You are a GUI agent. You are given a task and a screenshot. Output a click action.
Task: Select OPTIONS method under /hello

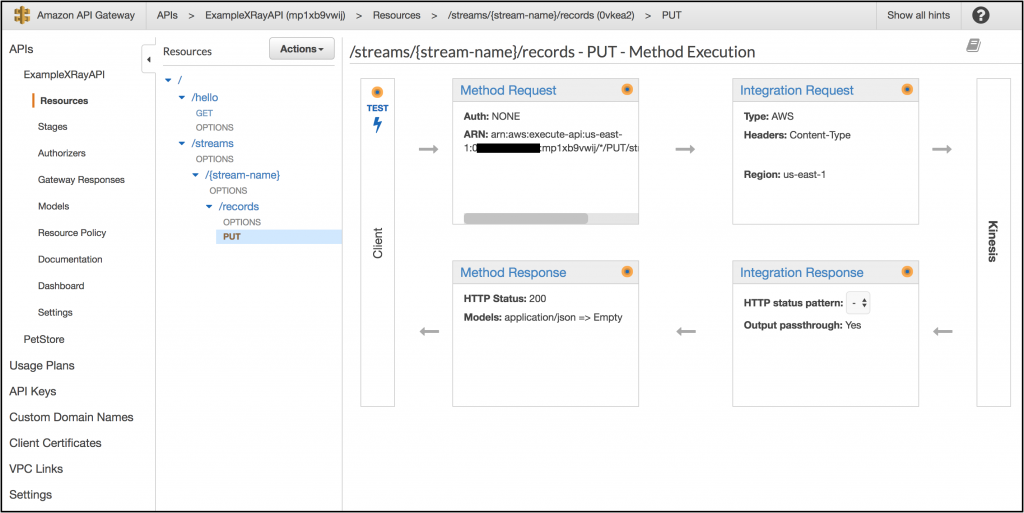point(214,127)
